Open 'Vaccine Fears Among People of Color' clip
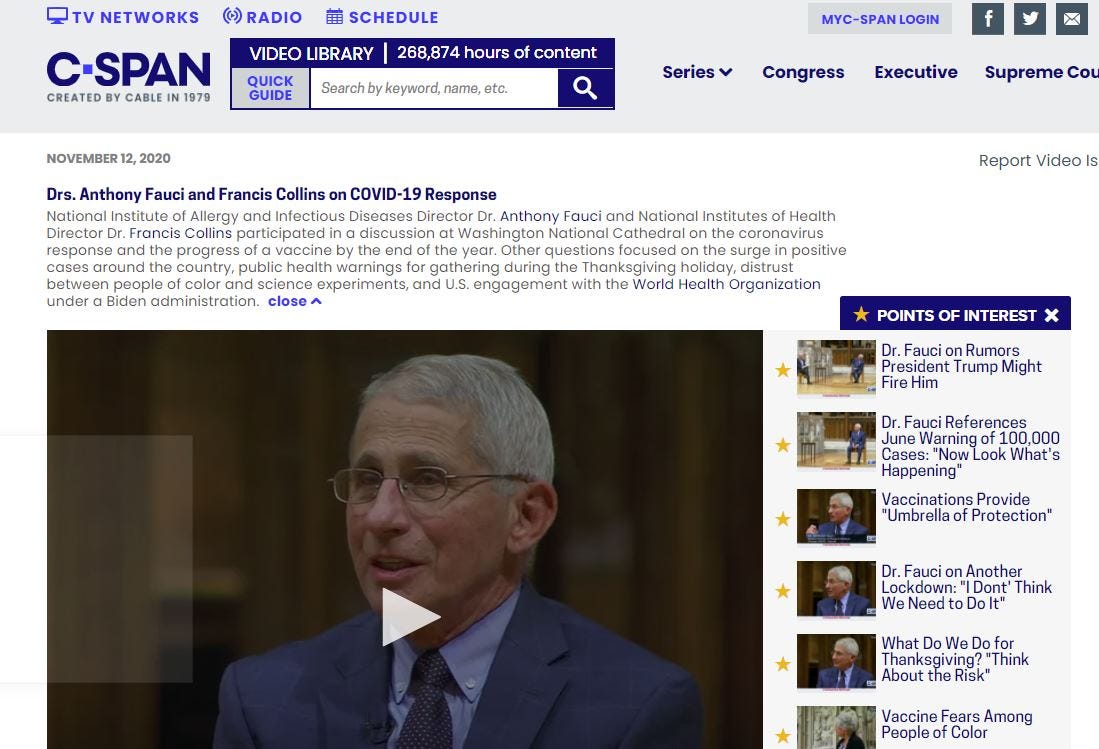The image size is (1099, 749). coord(957,724)
